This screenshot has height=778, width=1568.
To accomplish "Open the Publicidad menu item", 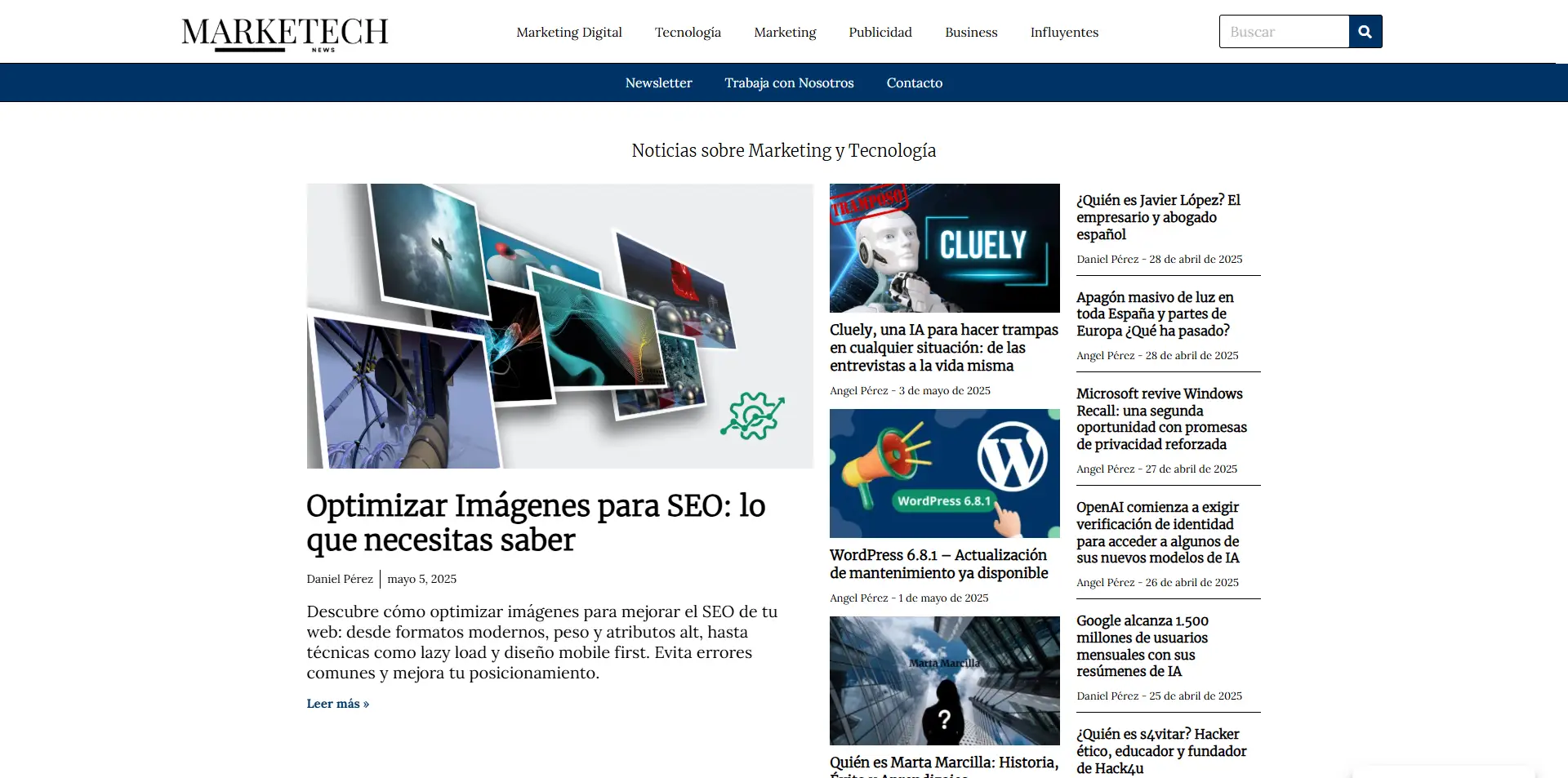I will [x=880, y=33].
